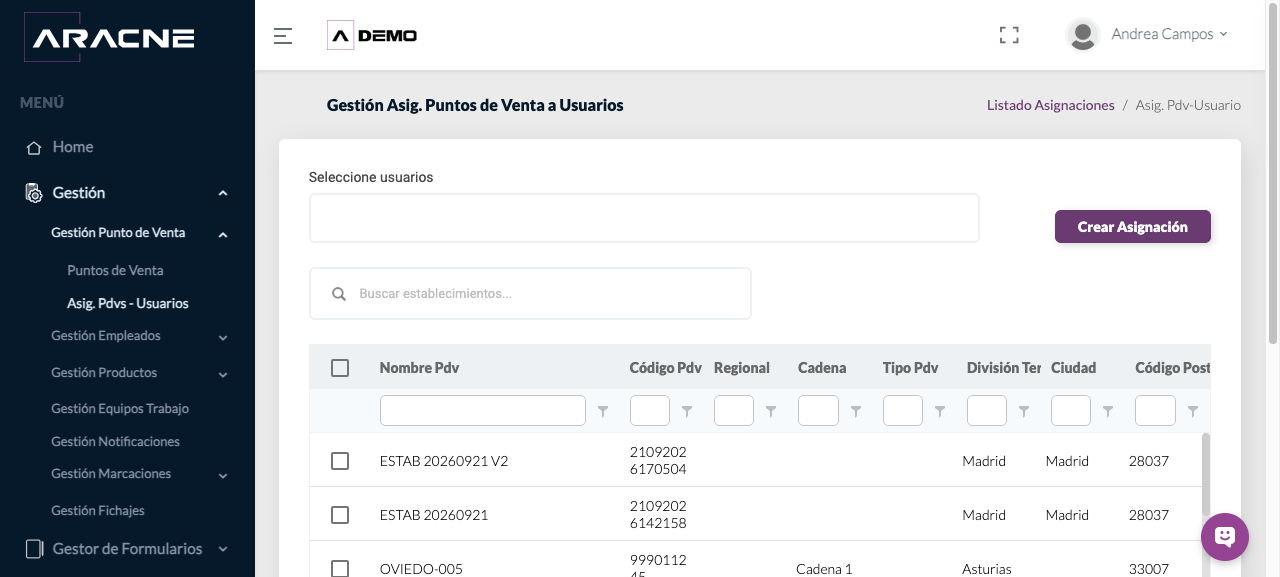Click the hamburger menu toggle icon

[283, 36]
